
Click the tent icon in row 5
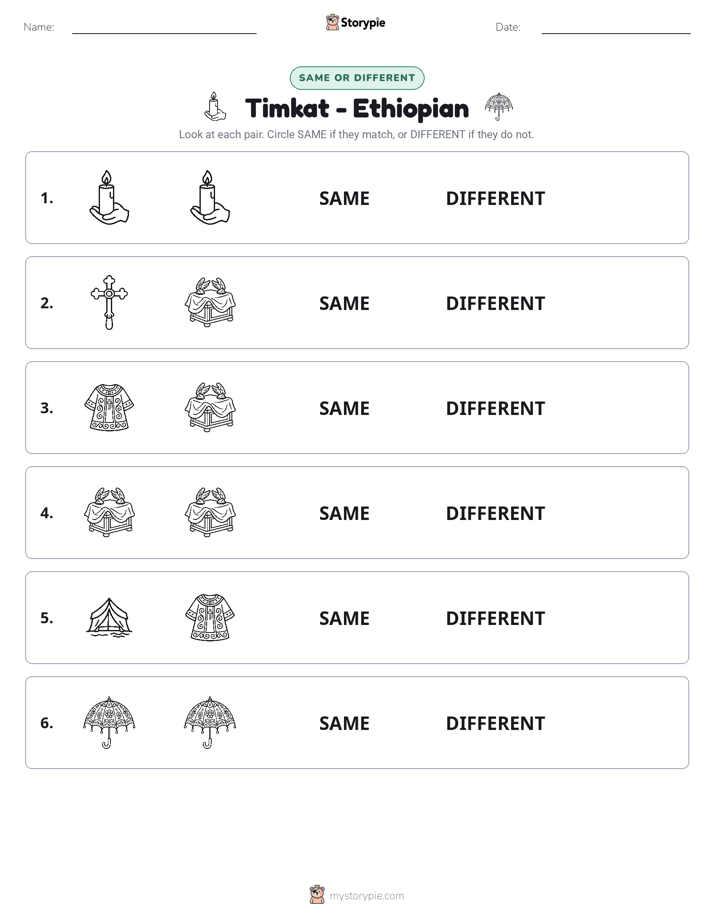(x=109, y=618)
